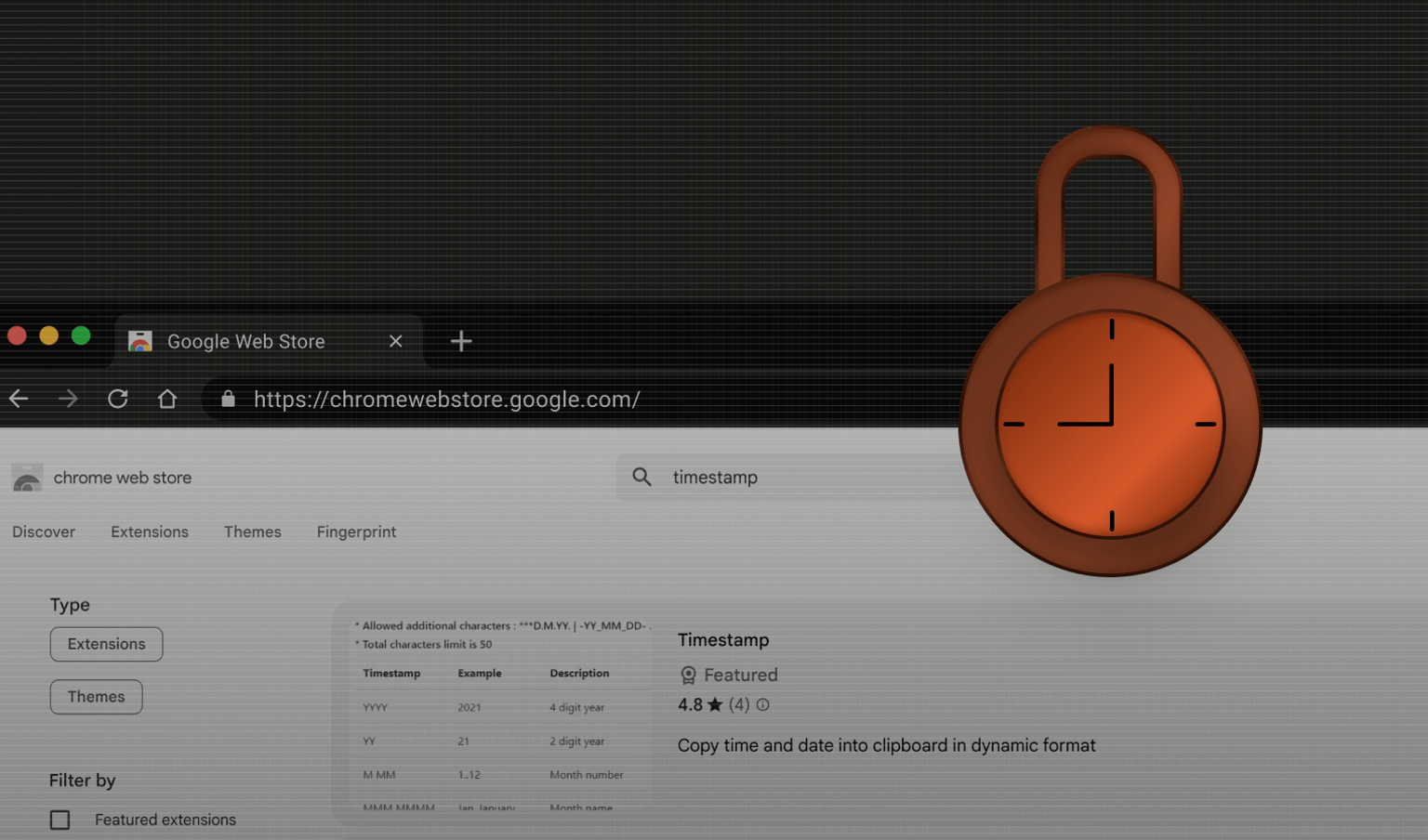Open the Timestamp extension title
This screenshot has height=840, width=1428.
coord(723,639)
